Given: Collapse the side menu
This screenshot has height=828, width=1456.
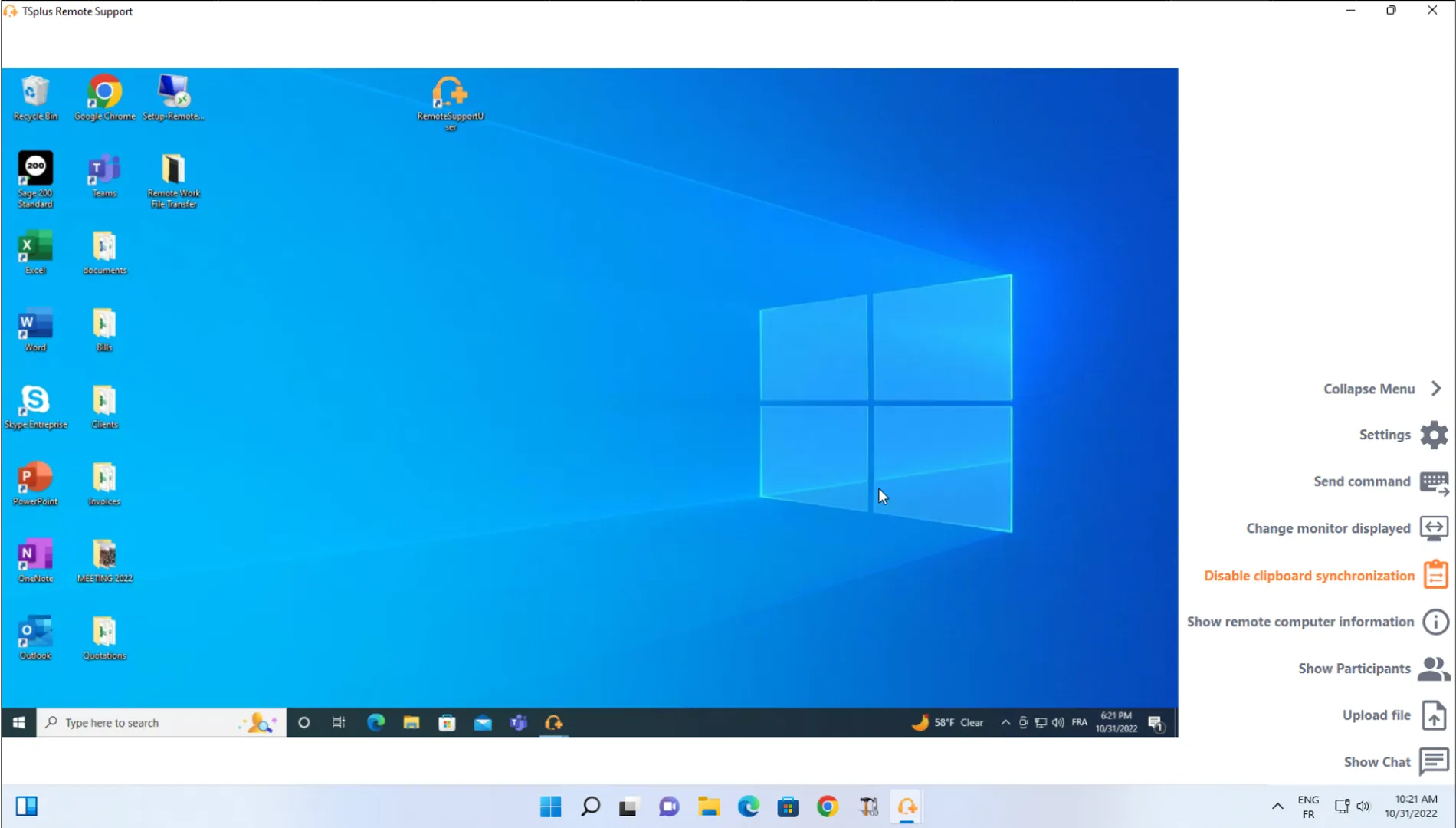Looking at the screenshot, I should [x=1435, y=389].
